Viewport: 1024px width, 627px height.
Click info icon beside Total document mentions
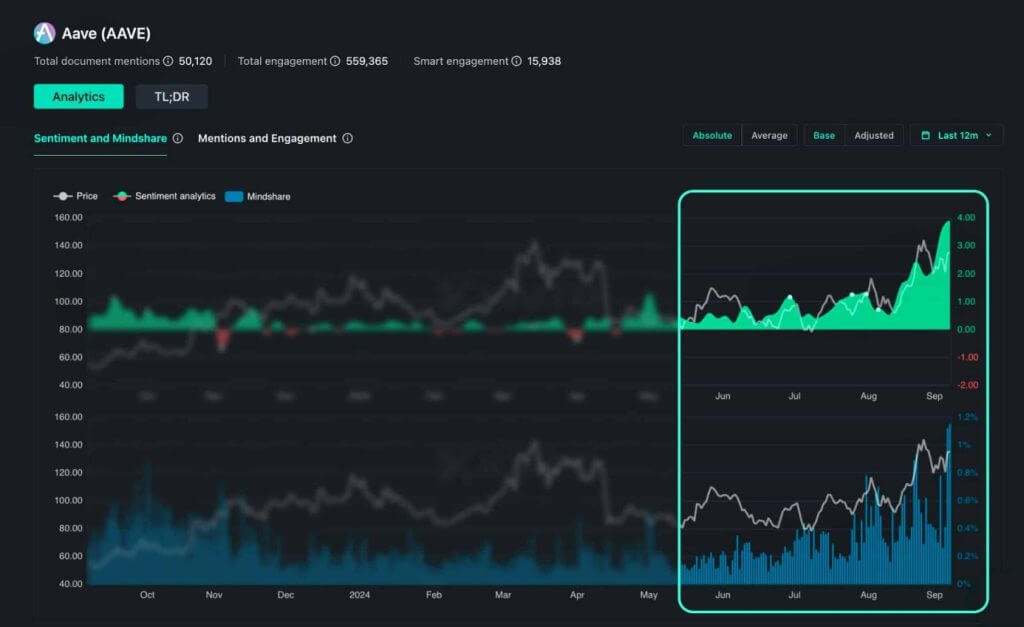(168, 61)
